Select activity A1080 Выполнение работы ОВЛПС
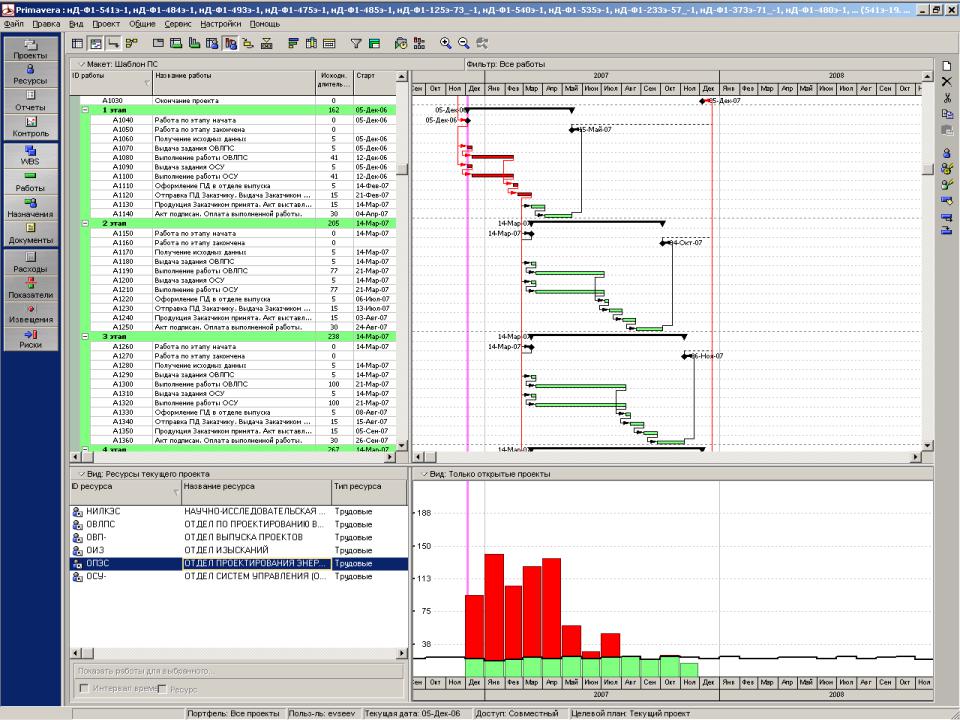Image resolution: width=960 pixels, height=720 pixels. [x=243, y=157]
